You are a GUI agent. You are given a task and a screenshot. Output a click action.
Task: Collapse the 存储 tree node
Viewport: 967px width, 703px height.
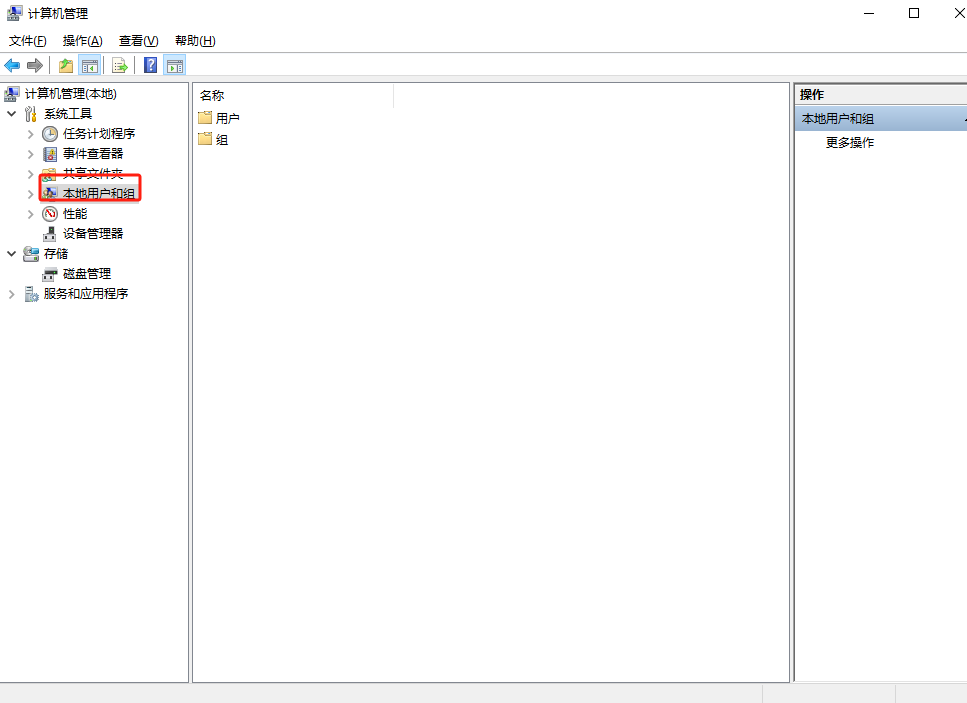pyautogui.click(x=11, y=253)
